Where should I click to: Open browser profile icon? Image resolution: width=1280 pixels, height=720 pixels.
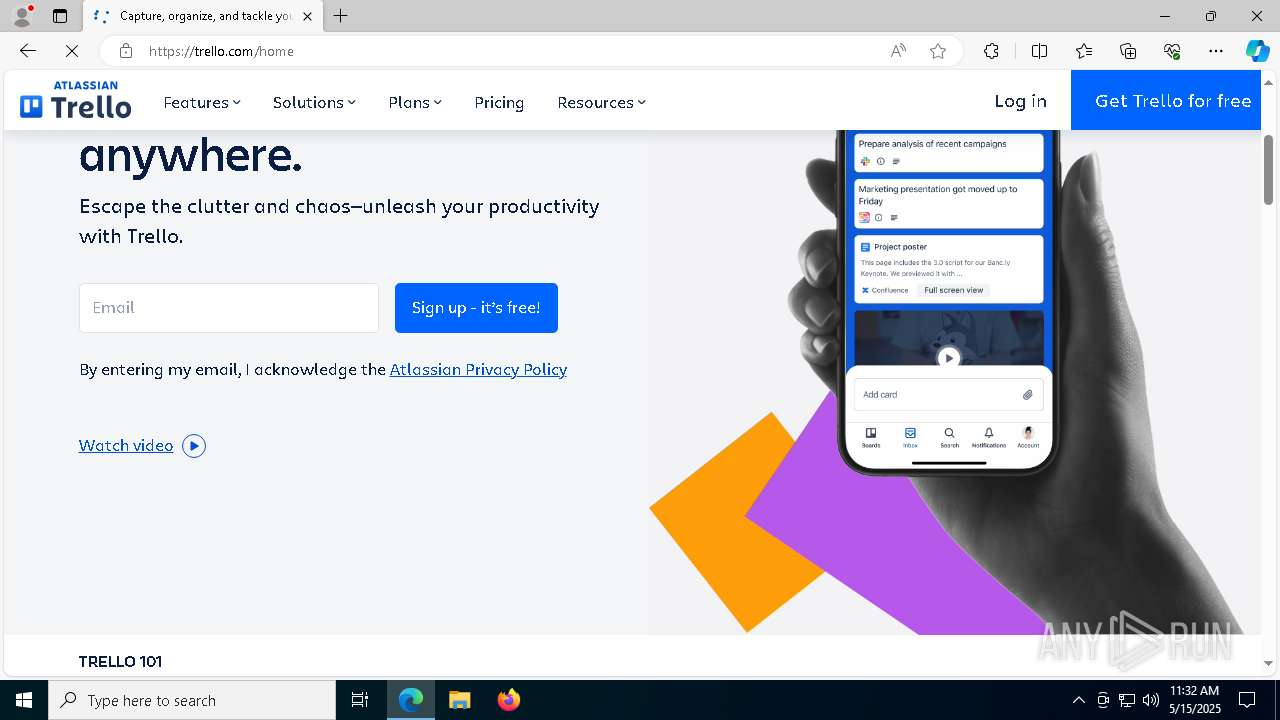click(x=22, y=16)
